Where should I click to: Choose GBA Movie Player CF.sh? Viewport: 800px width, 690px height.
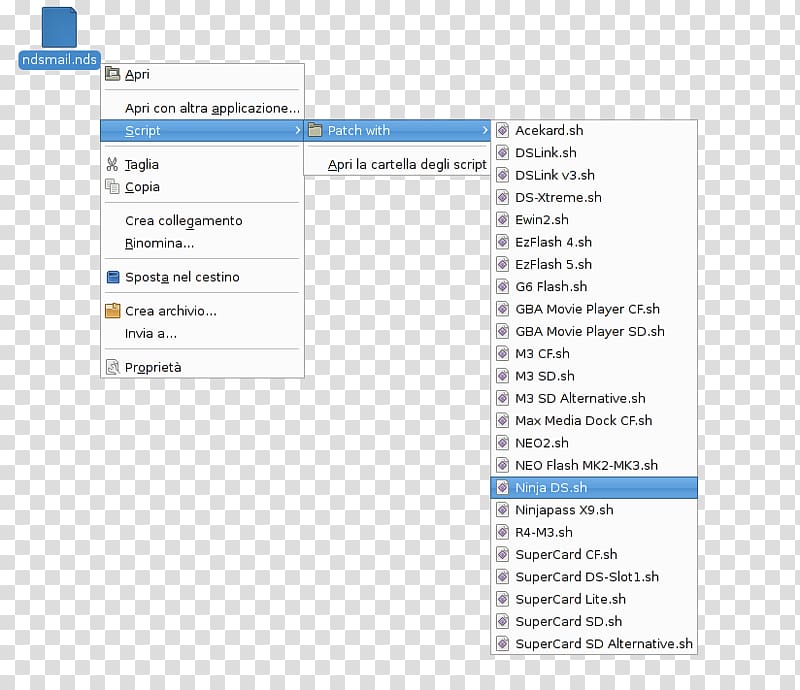pos(594,309)
